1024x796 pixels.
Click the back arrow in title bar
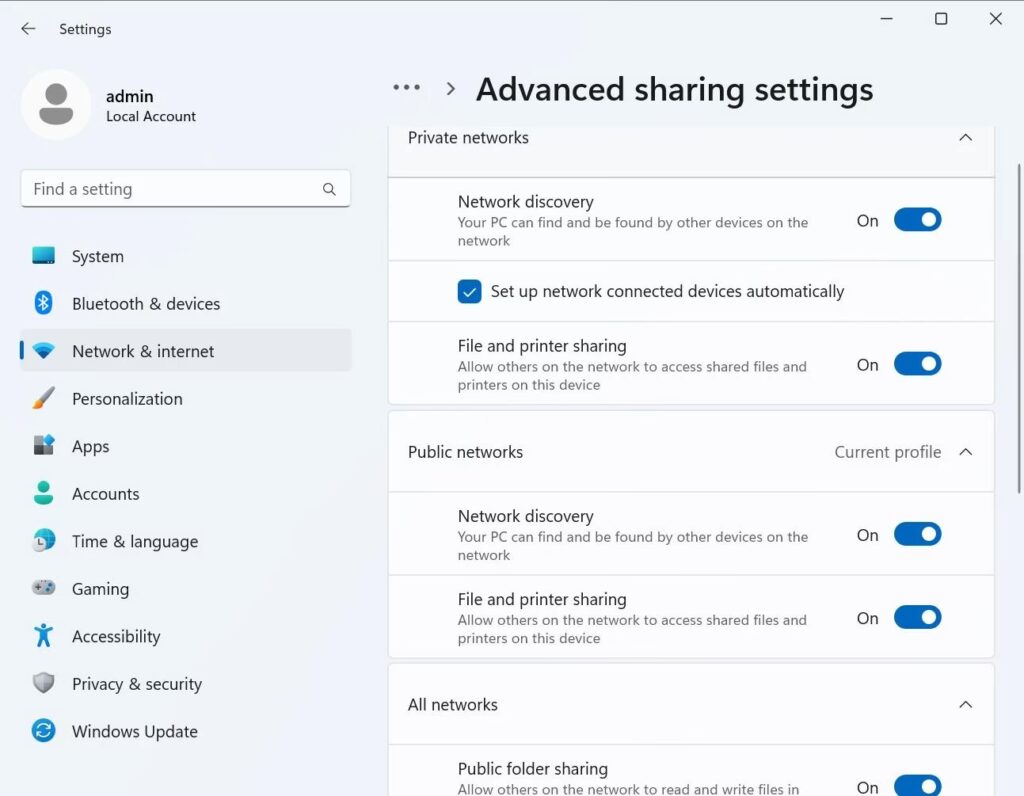[28, 29]
